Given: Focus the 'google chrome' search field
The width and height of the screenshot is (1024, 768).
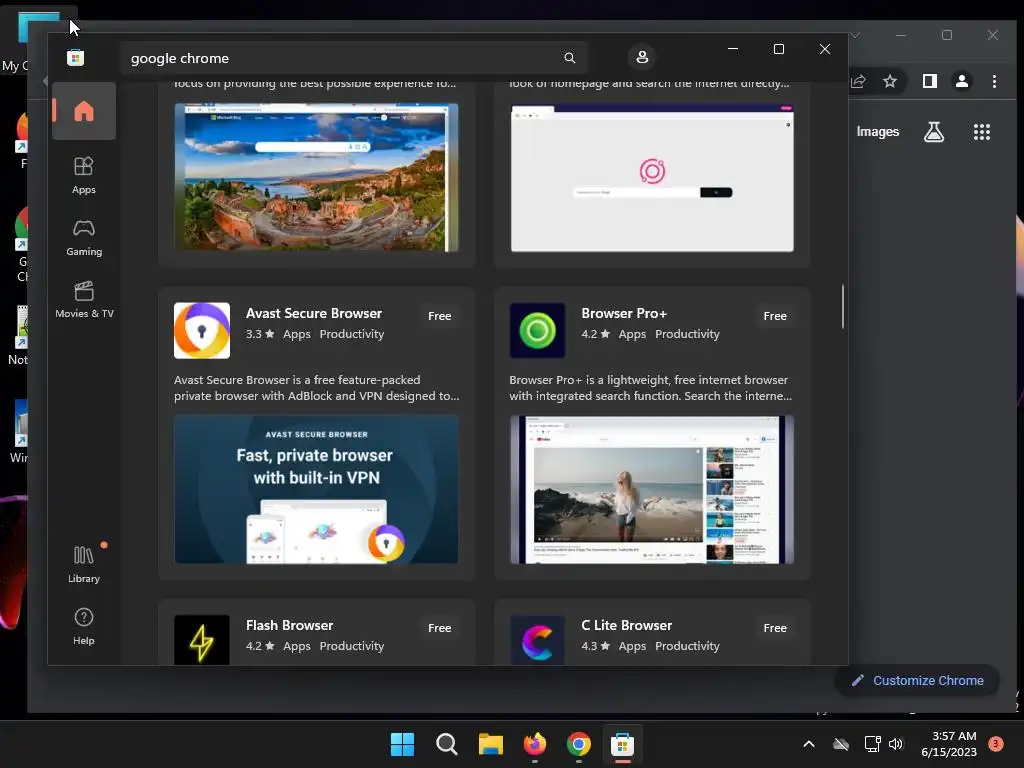Looking at the screenshot, I should pyautogui.click(x=353, y=58).
